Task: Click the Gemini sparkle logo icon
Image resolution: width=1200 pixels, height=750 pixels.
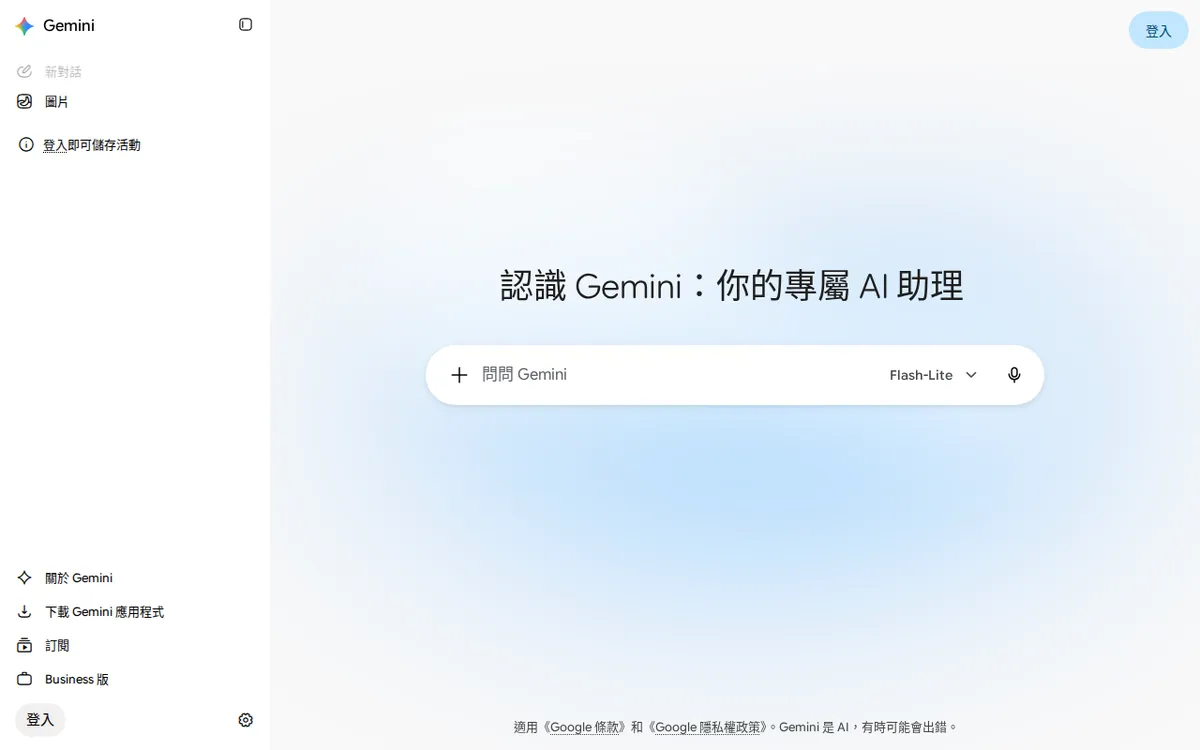Action: [x=25, y=26]
